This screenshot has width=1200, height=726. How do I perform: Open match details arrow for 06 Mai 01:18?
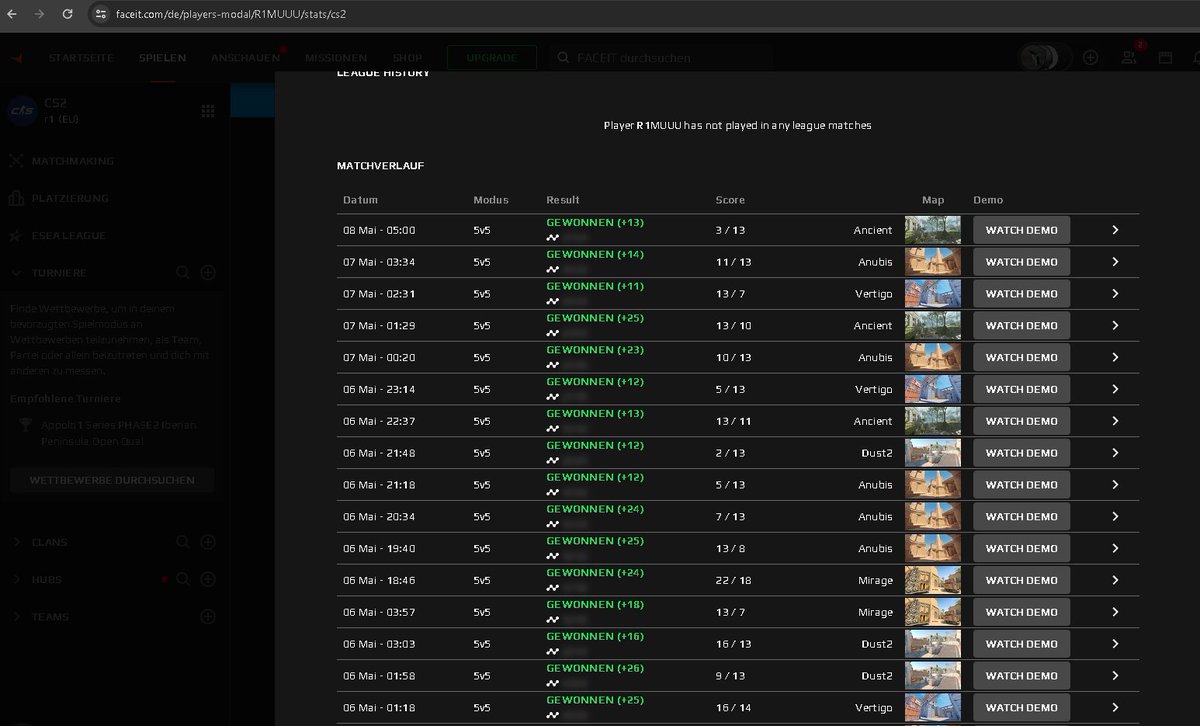pyautogui.click(x=1115, y=707)
